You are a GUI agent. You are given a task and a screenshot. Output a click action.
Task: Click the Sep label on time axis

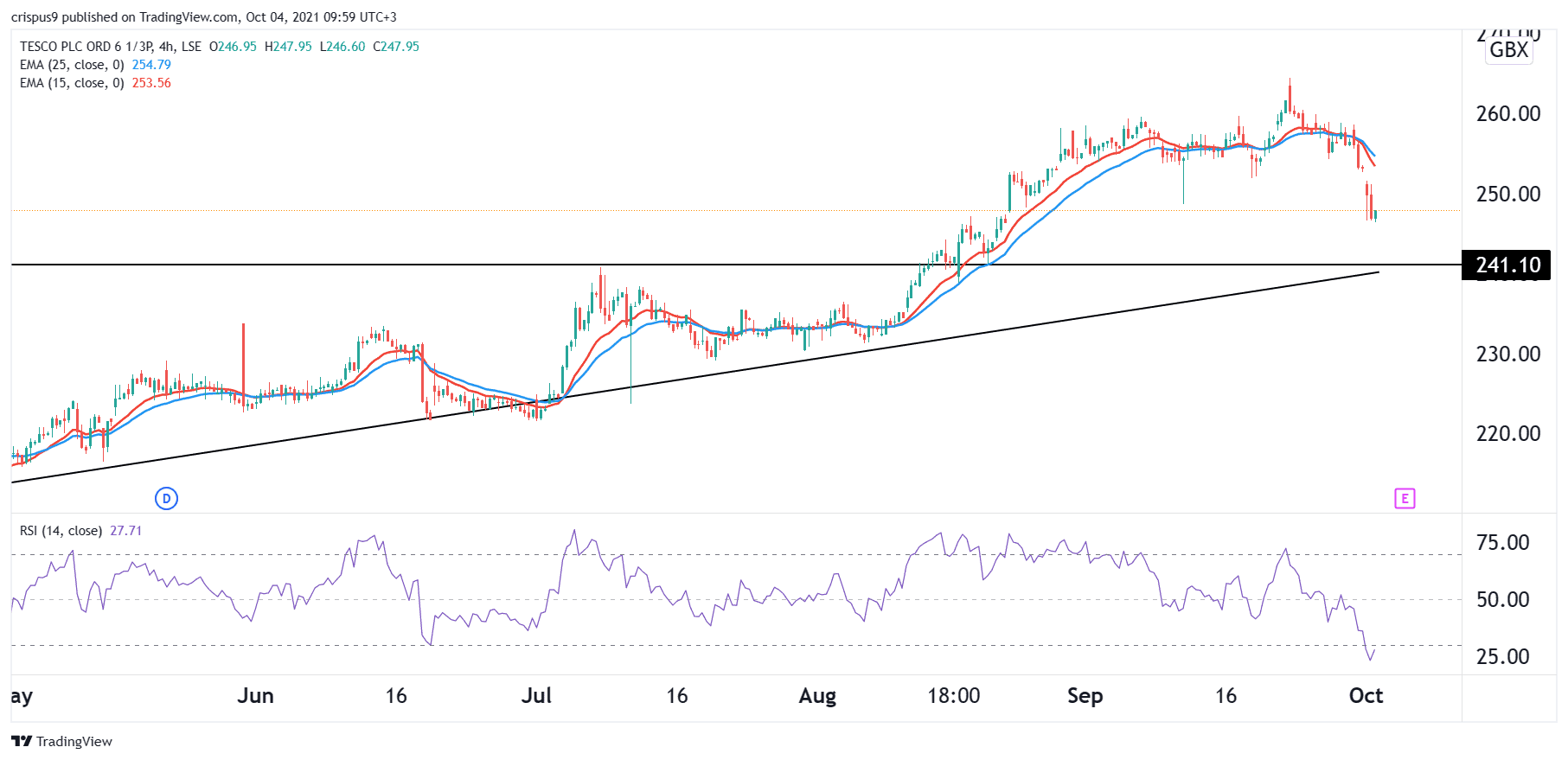pyautogui.click(x=1085, y=696)
